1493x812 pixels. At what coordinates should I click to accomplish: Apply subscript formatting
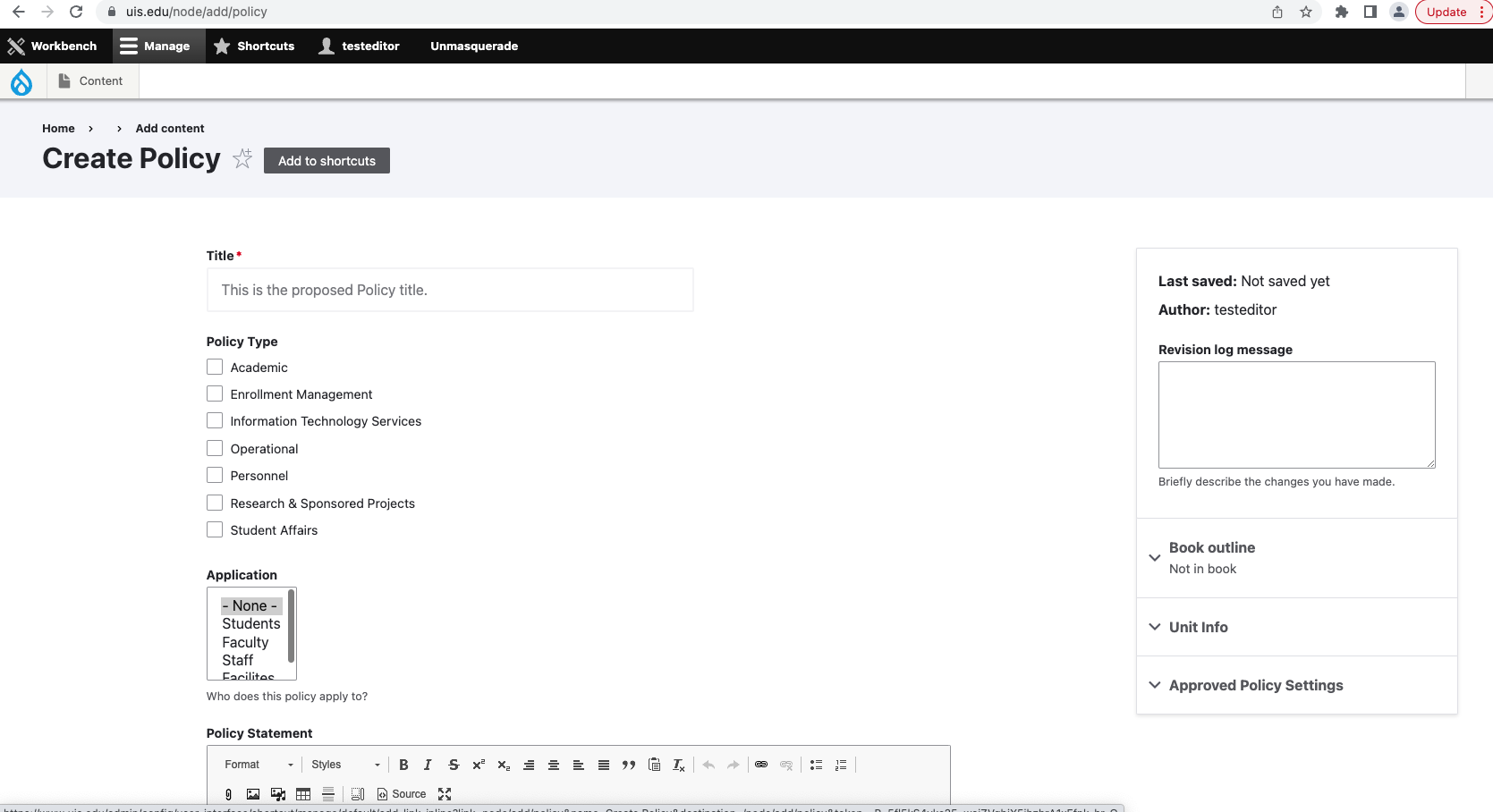coord(504,765)
